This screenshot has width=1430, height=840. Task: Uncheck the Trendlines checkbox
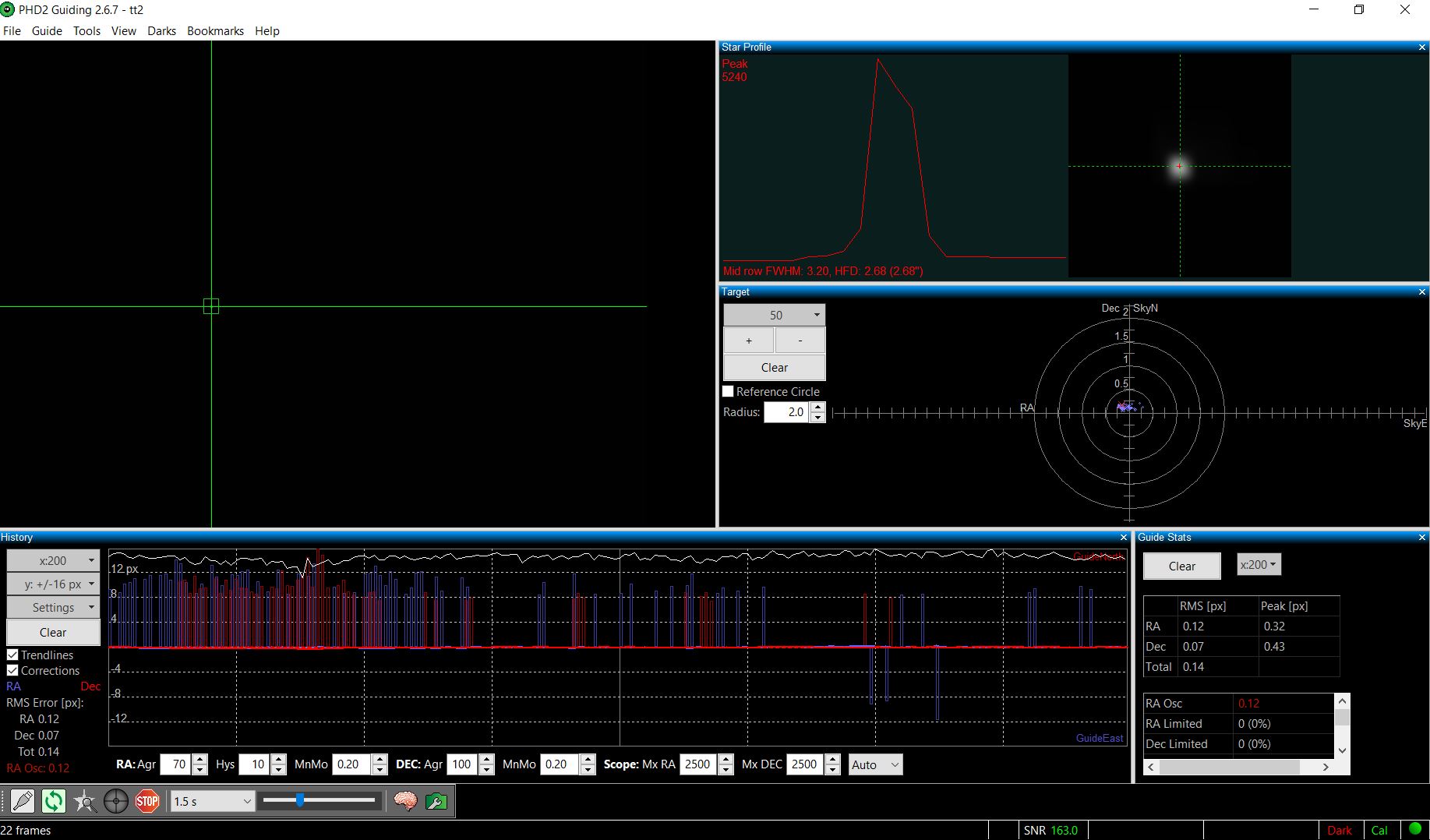pyautogui.click(x=12, y=655)
